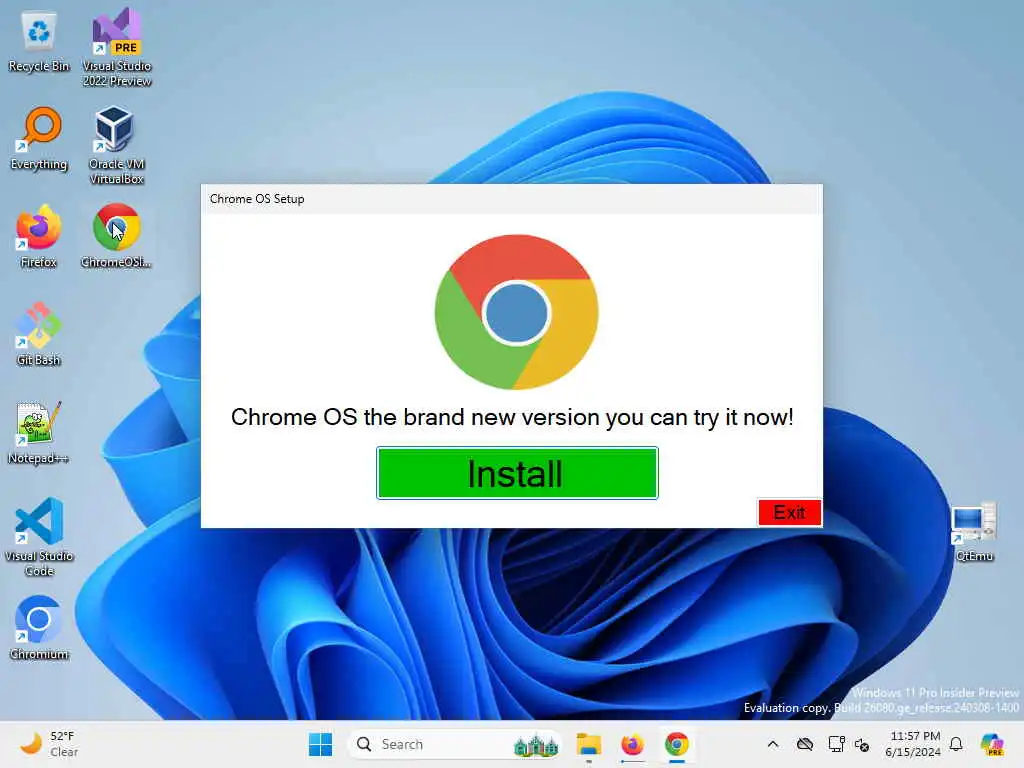Click the Chrome logo in setup dialog

click(x=517, y=312)
